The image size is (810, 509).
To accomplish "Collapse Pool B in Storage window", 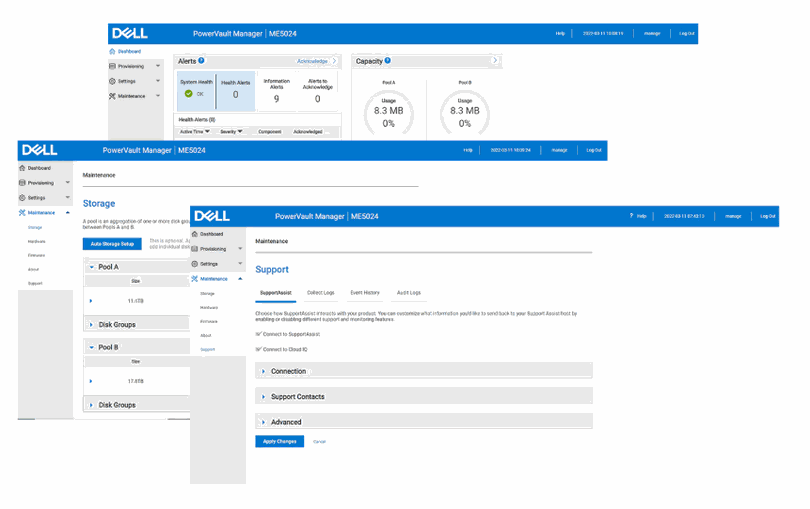I will click(x=91, y=347).
